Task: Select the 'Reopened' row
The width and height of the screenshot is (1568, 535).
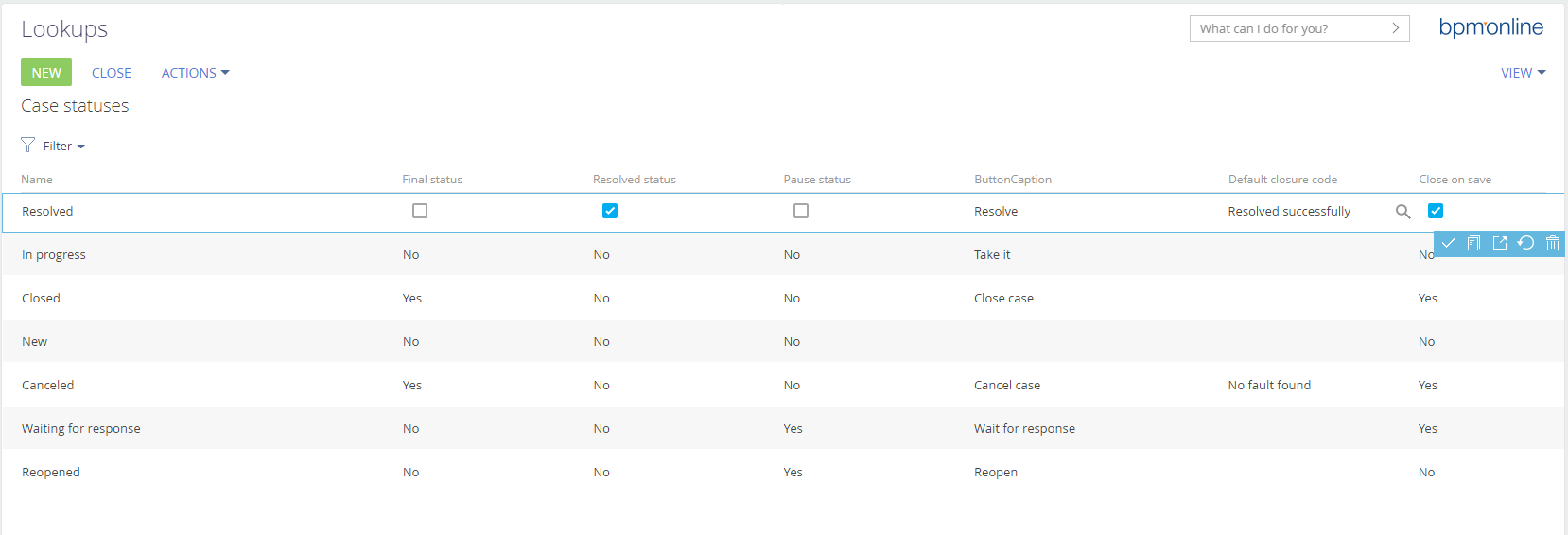Action: tap(783, 472)
